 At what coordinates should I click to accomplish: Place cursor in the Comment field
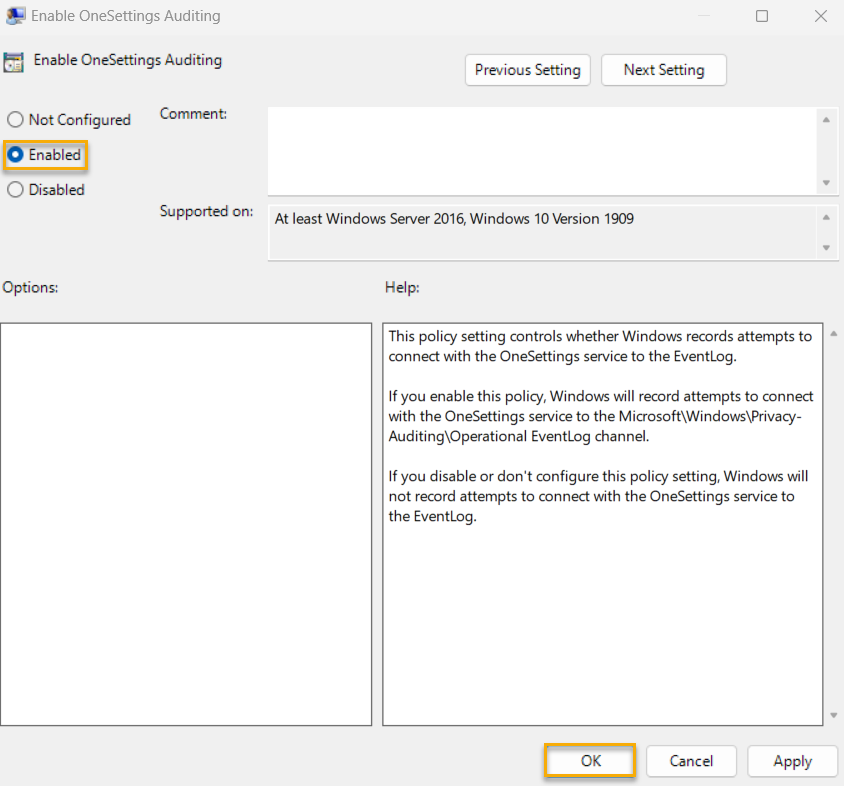point(540,150)
